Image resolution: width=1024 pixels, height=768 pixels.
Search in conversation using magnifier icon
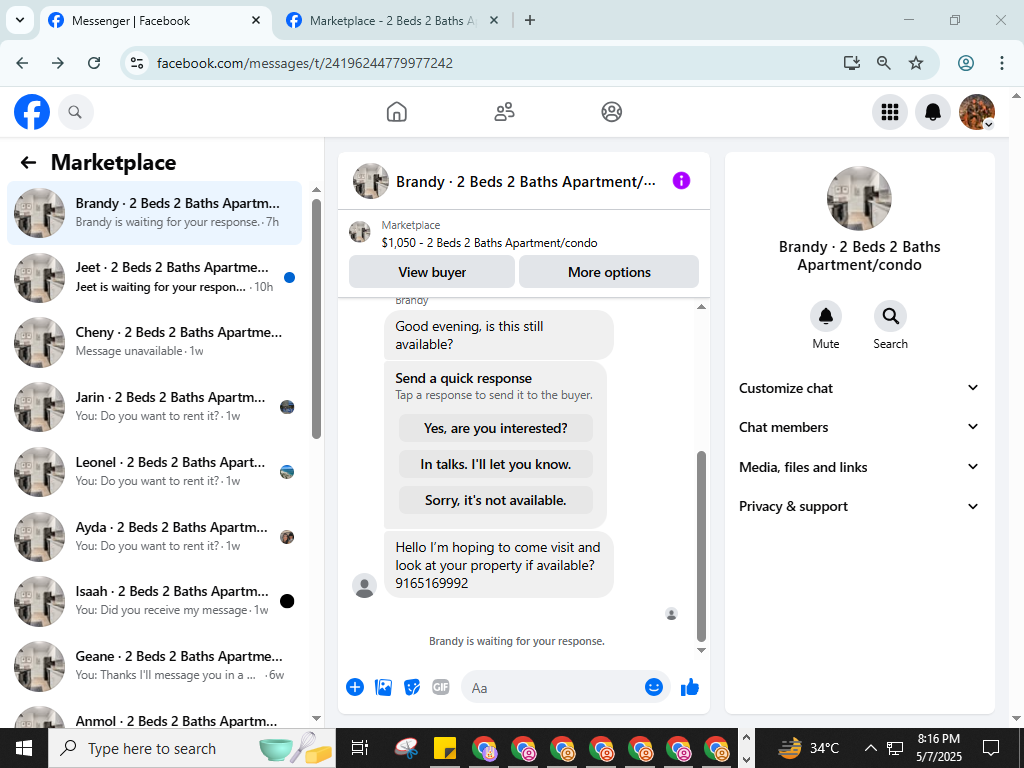890,316
